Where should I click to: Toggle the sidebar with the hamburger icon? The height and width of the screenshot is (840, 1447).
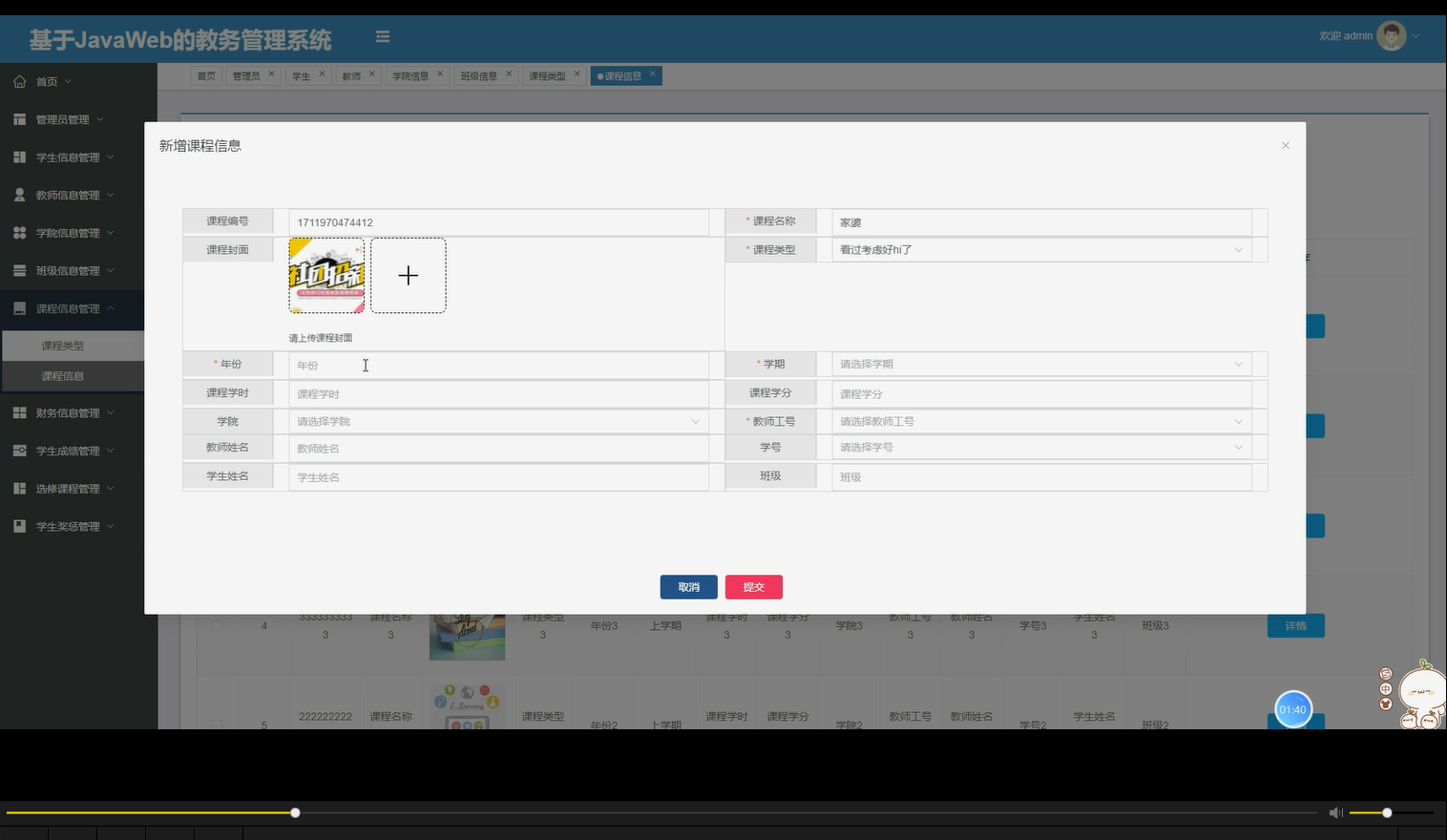tap(383, 37)
